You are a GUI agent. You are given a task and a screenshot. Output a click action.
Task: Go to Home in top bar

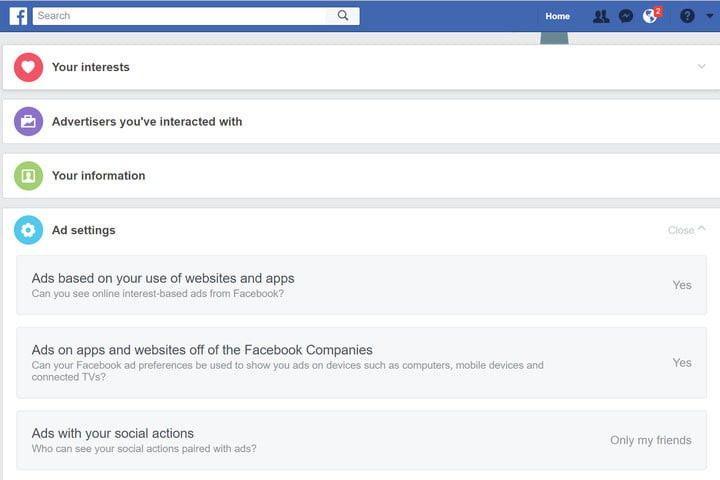[557, 16]
